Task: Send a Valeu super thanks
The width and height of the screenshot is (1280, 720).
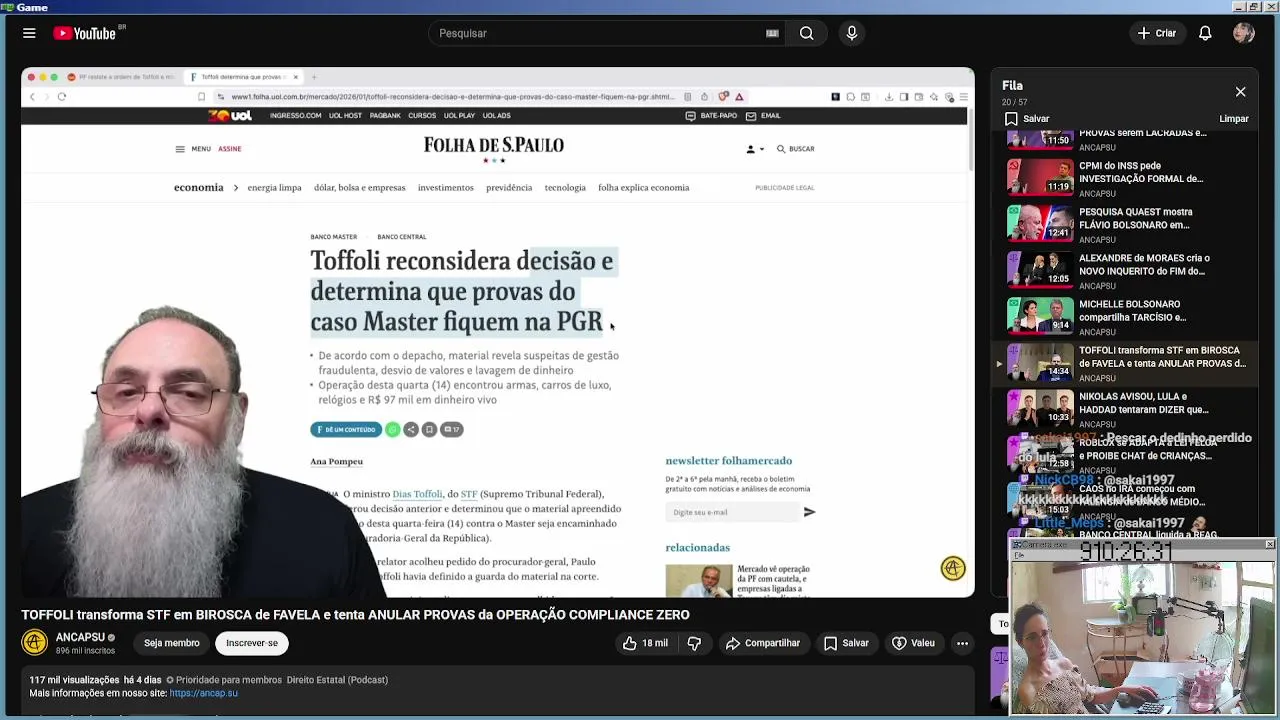Action: pos(913,643)
